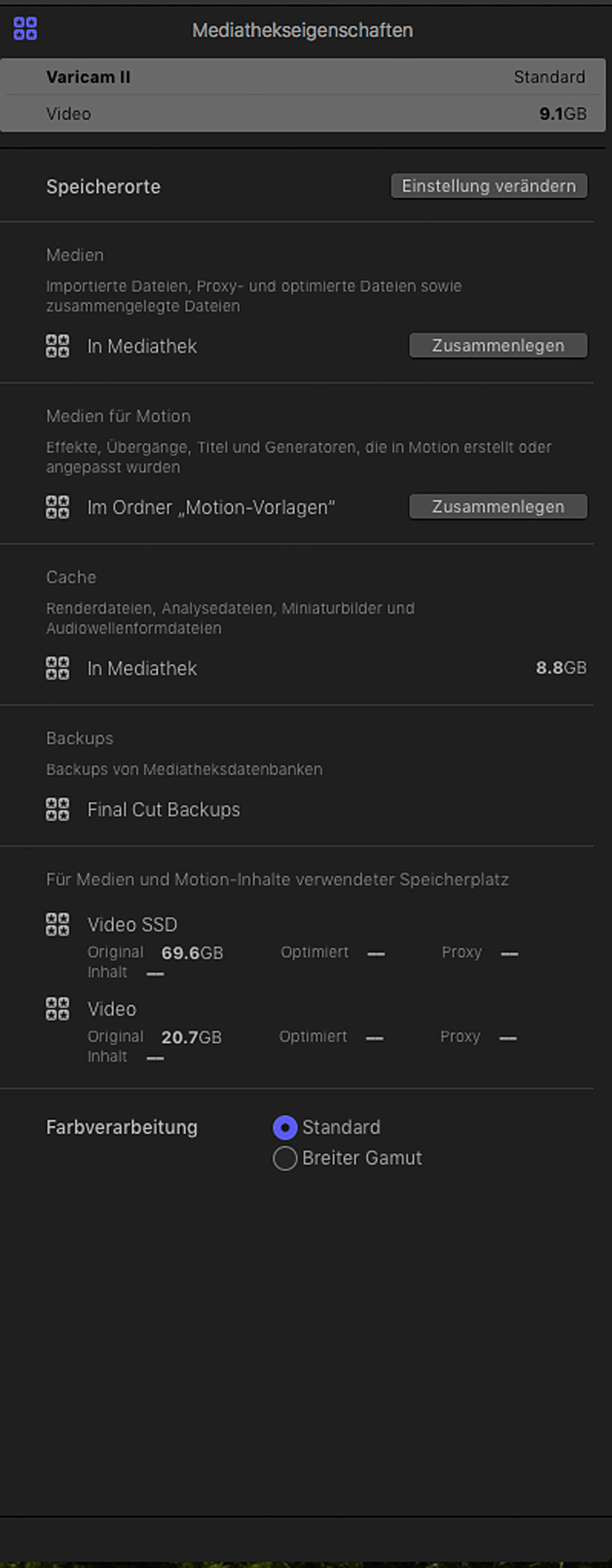Click the 69.6GB original media size
Screen dimensions: 612x1568
192,953
